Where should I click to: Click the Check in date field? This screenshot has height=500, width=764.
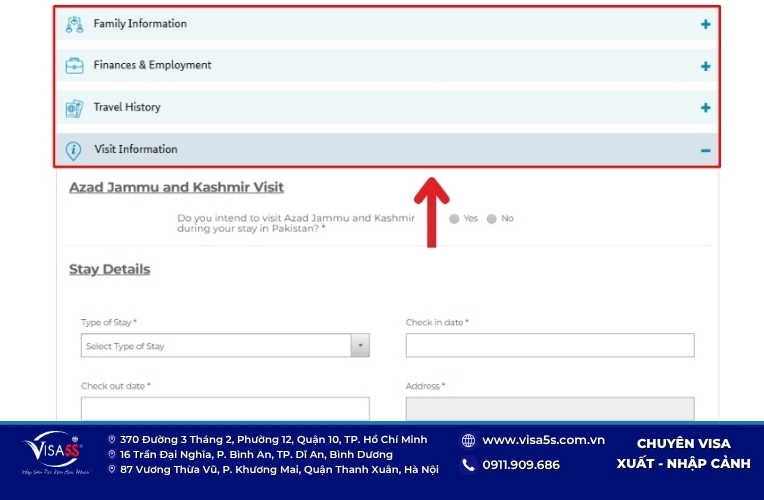click(x=550, y=346)
